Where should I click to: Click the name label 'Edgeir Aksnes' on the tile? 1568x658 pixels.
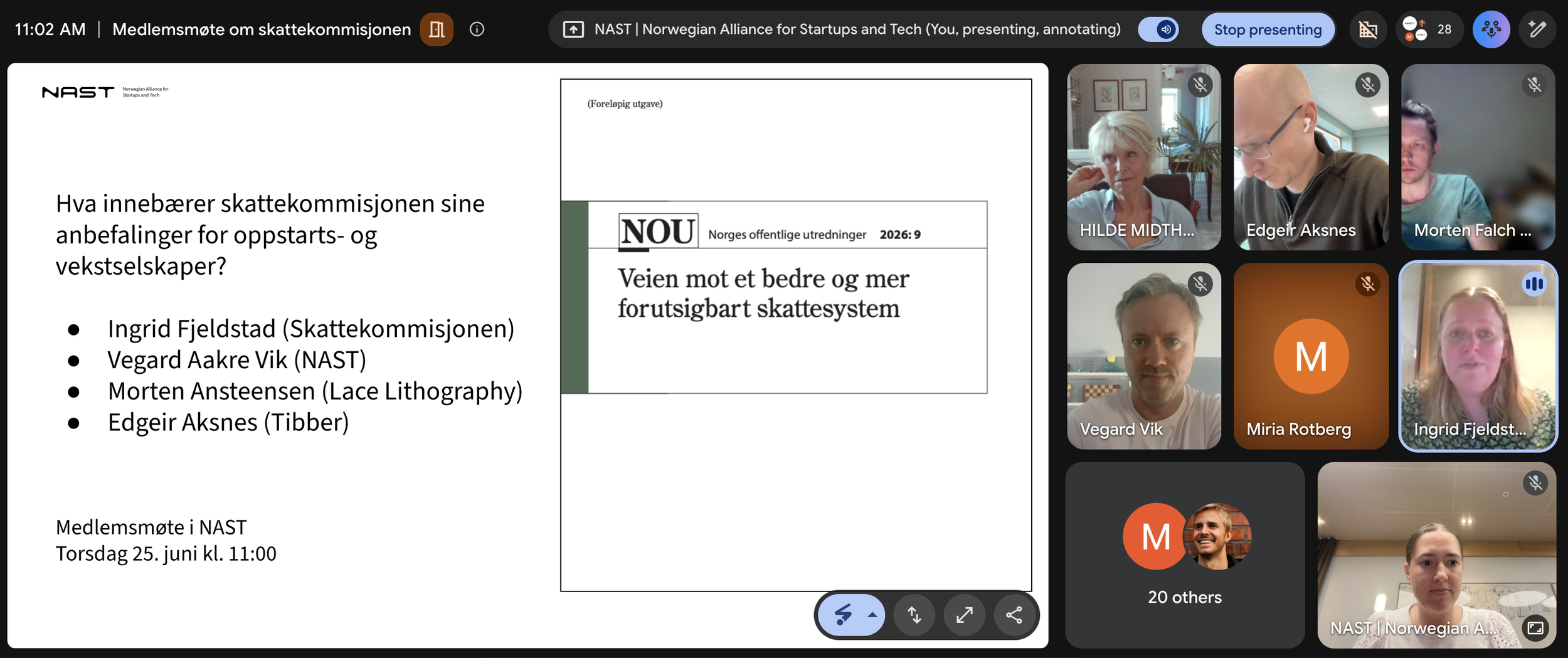pyautogui.click(x=1301, y=230)
